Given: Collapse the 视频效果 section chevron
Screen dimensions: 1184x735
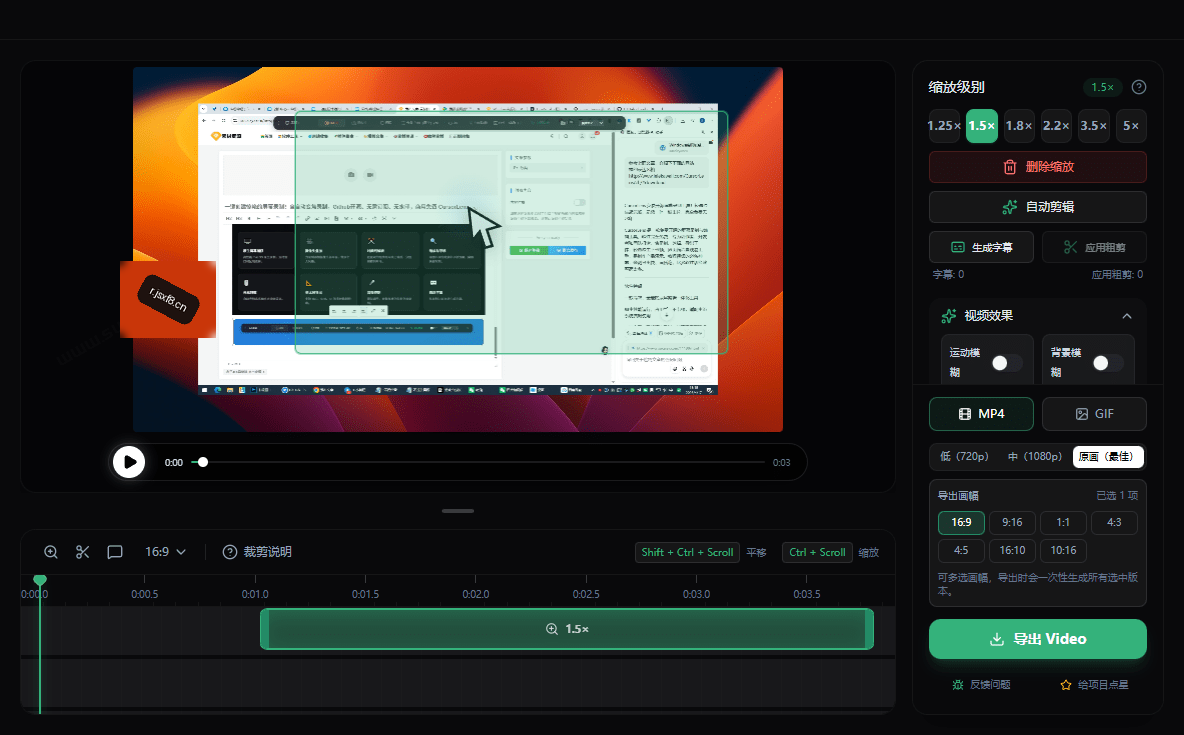Looking at the screenshot, I should click(1127, 316).
